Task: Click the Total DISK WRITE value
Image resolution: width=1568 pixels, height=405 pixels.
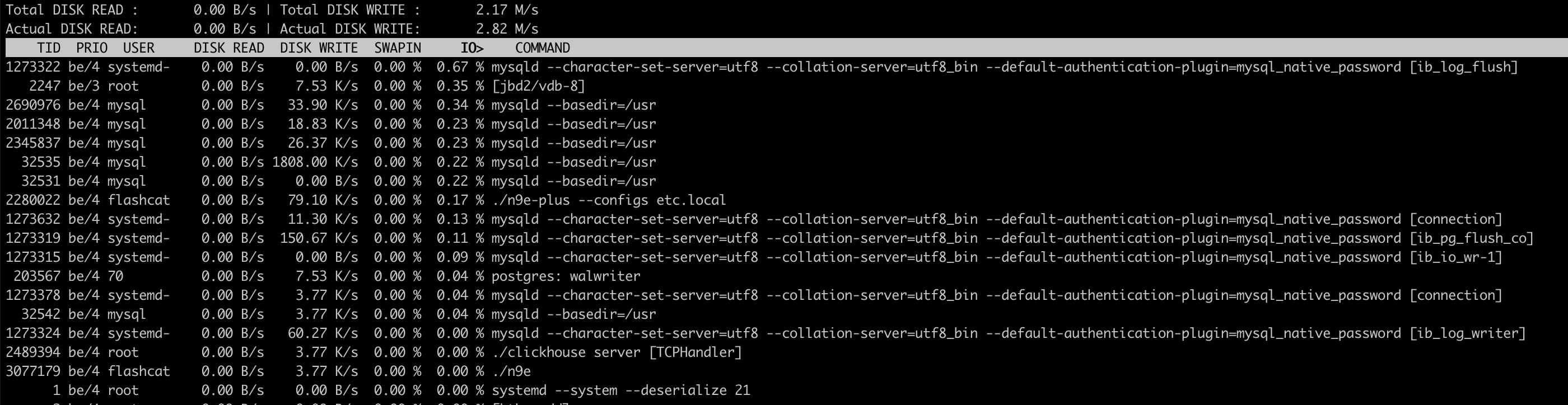Action: coord(507,10)
